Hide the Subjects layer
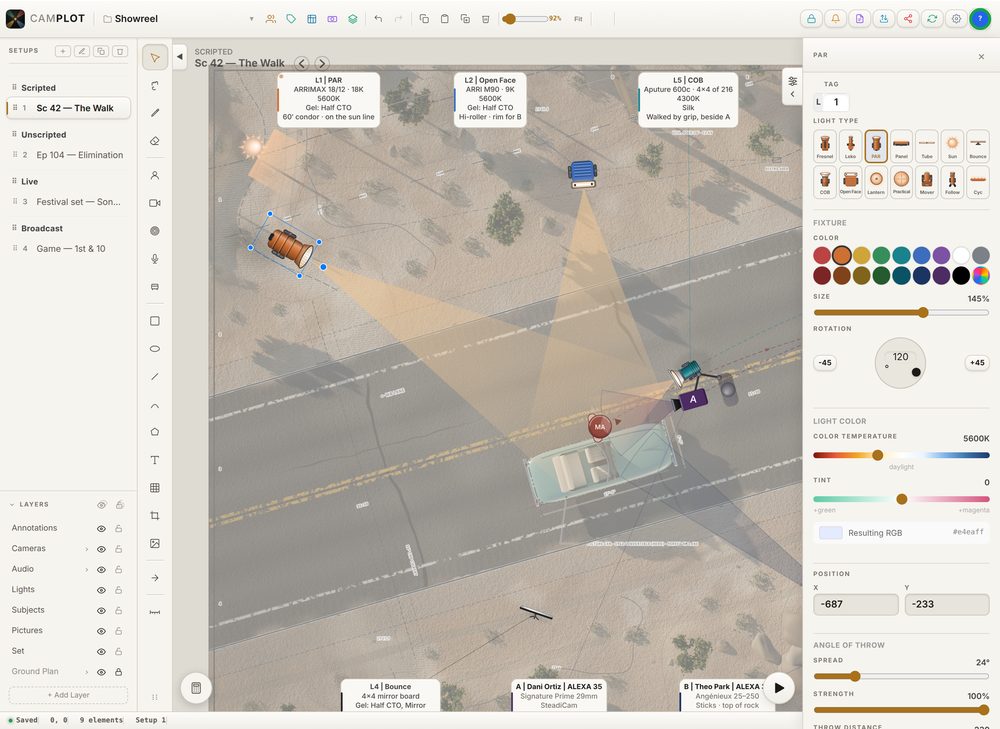 coord(101,610)
